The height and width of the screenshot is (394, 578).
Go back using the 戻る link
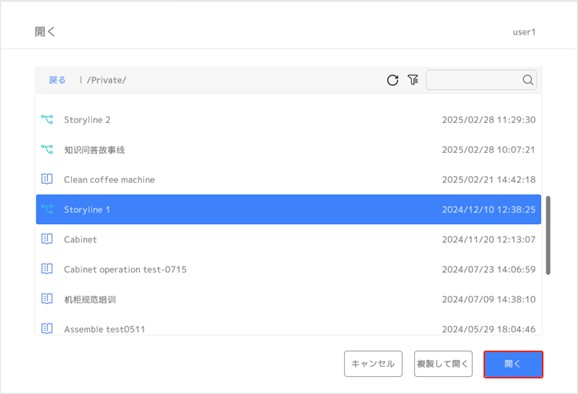click(x=57, y=80)
